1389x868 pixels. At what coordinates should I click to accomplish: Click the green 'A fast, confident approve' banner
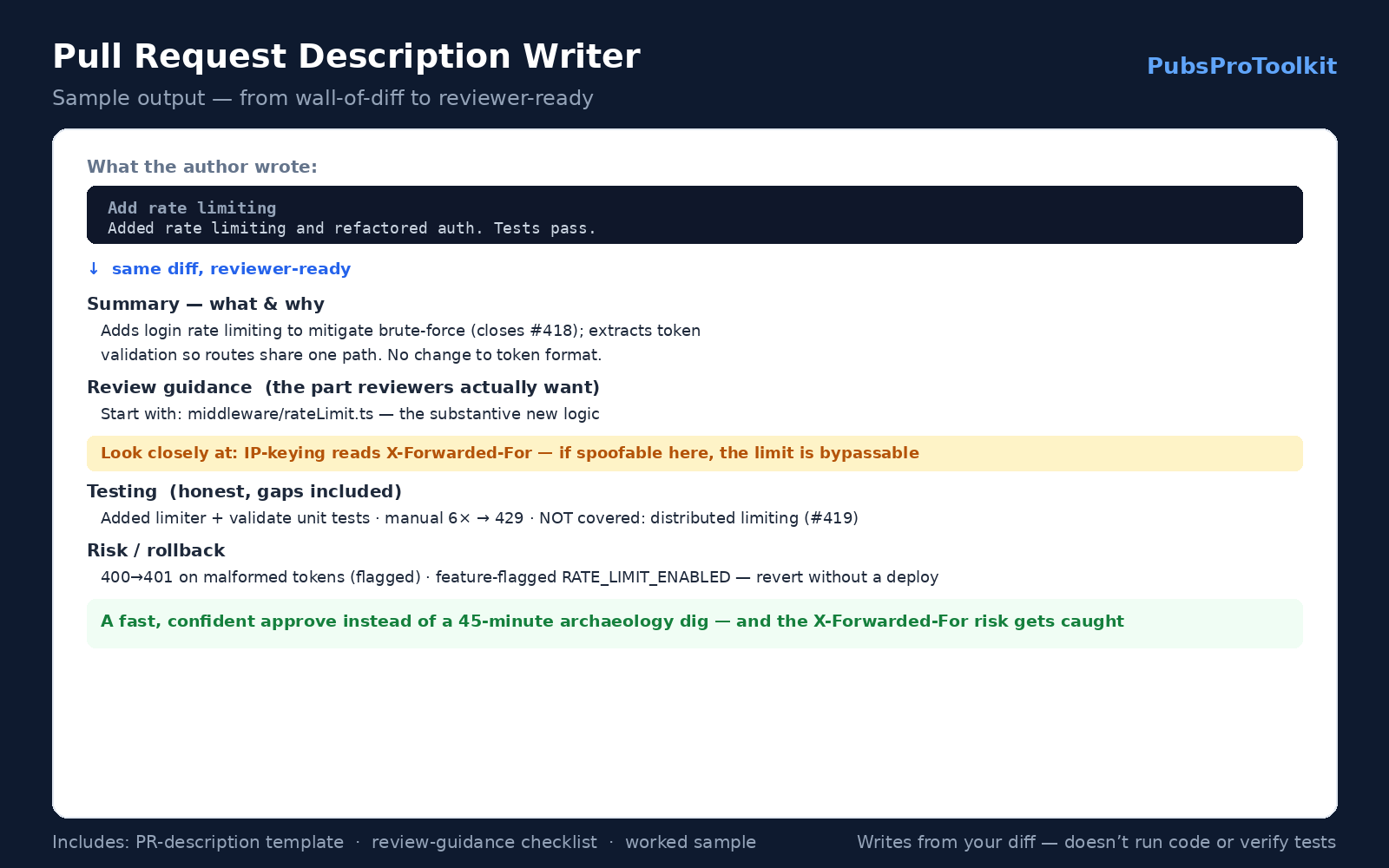pyautogui.click(x=694, y=623)
